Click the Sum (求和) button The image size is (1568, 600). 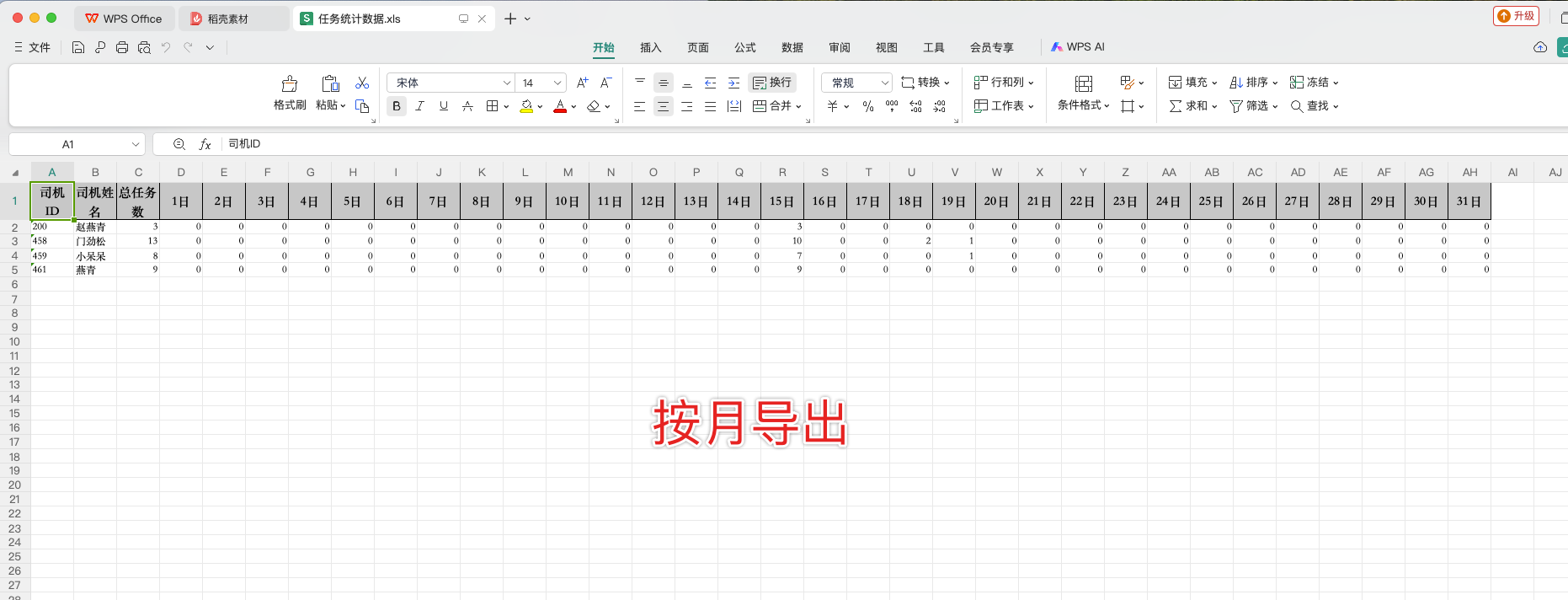click(1193, 106)
